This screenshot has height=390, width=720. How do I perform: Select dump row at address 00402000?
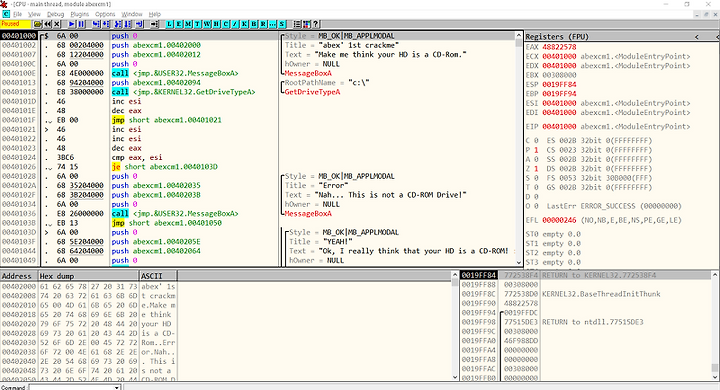pos(88,286)
